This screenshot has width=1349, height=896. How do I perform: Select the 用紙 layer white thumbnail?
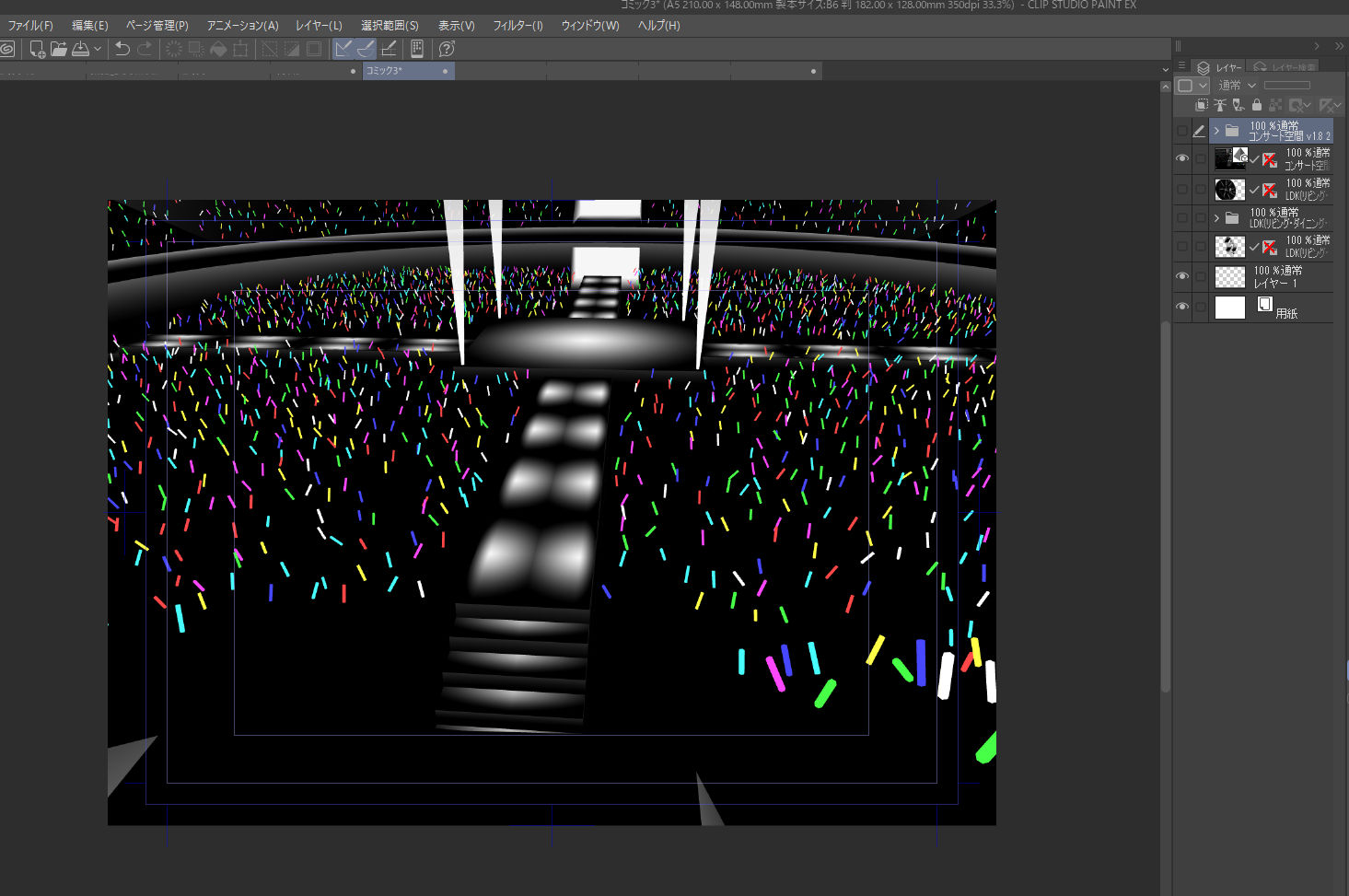coord(1229,307)
